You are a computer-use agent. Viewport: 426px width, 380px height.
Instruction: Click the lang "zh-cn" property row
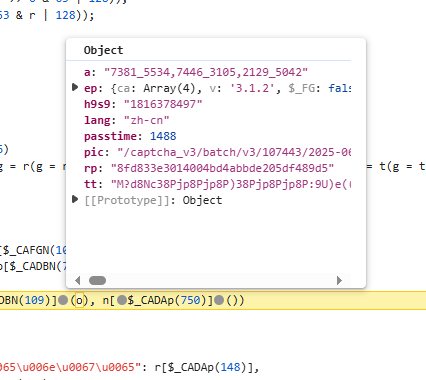[x=127, y=120]
